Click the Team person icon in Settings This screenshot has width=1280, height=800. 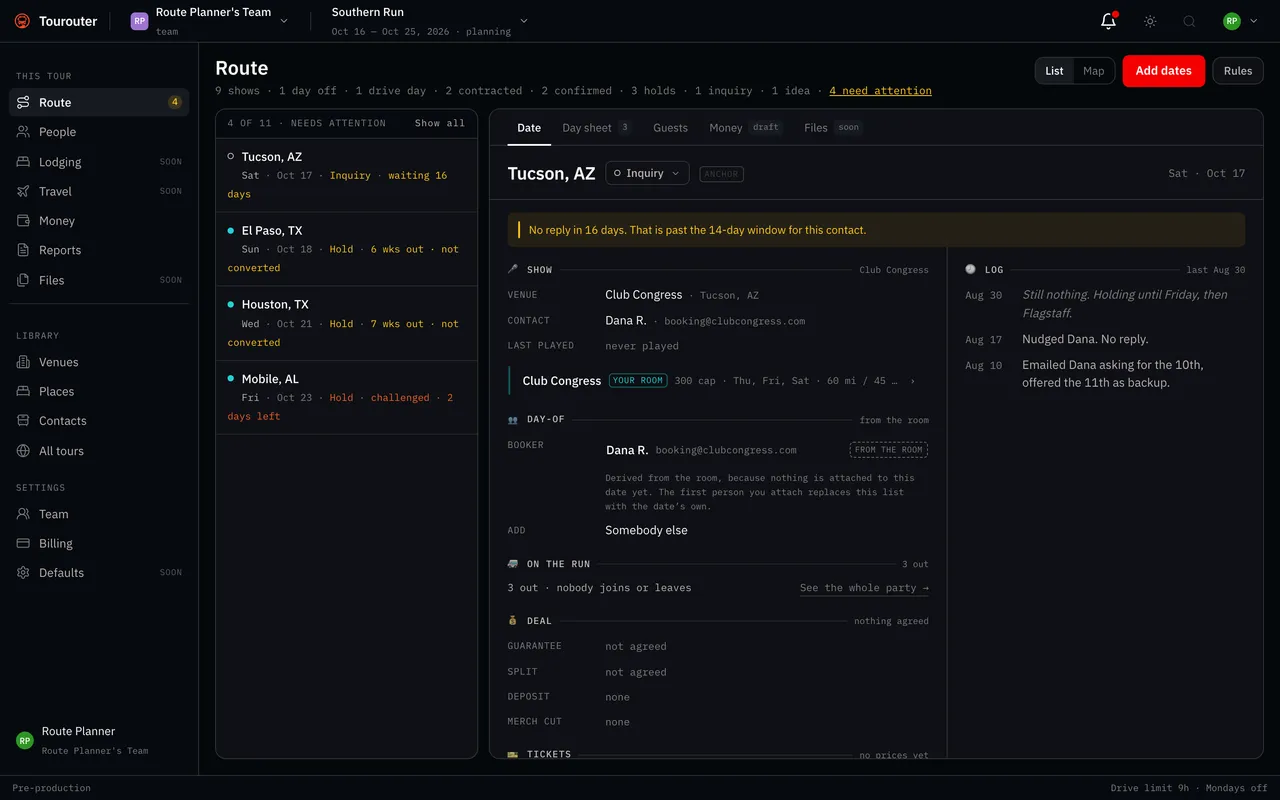tap(23, 514)
